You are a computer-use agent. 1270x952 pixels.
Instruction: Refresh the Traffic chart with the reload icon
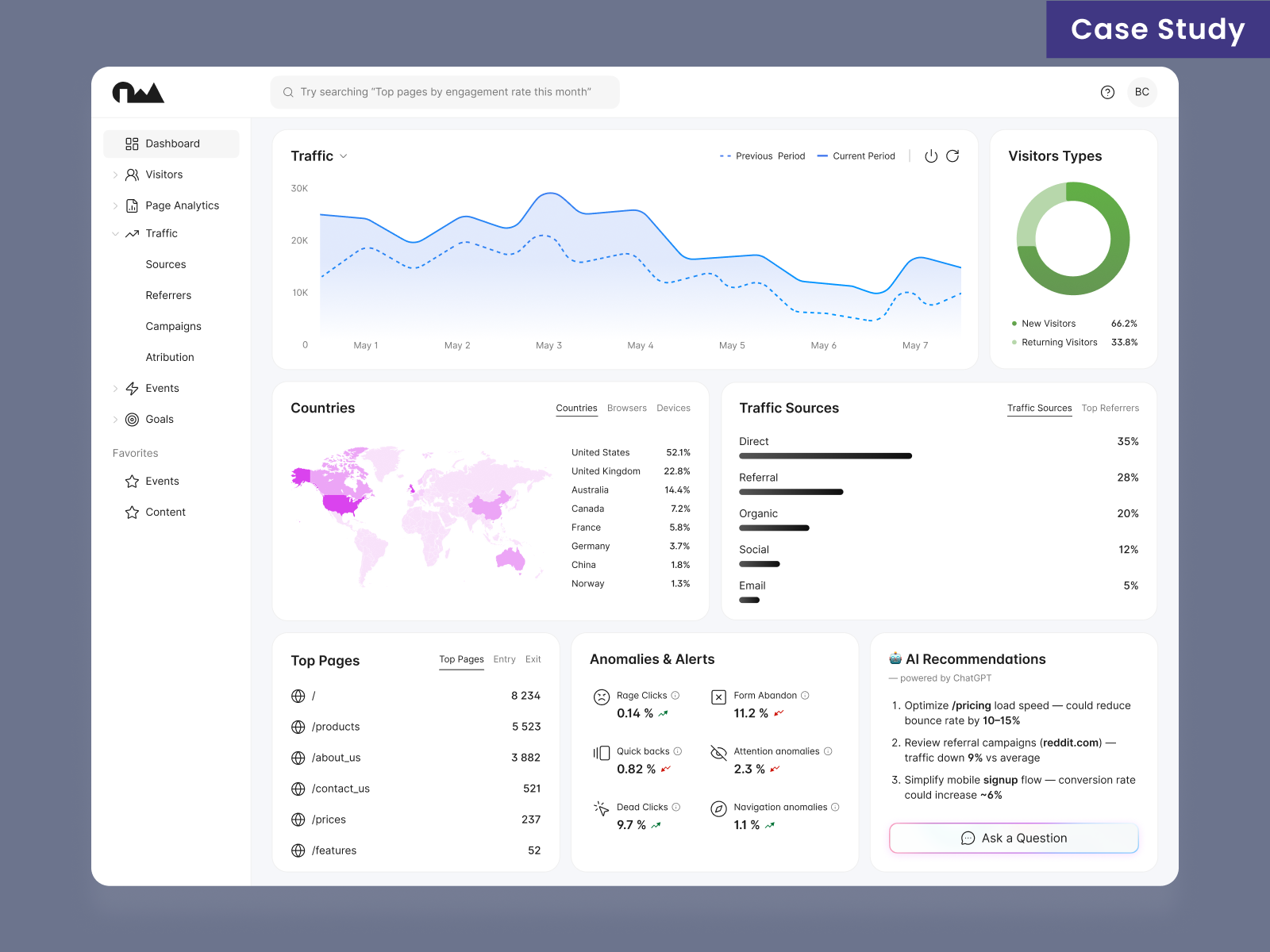pyautogui.click(x=953, y=156)
